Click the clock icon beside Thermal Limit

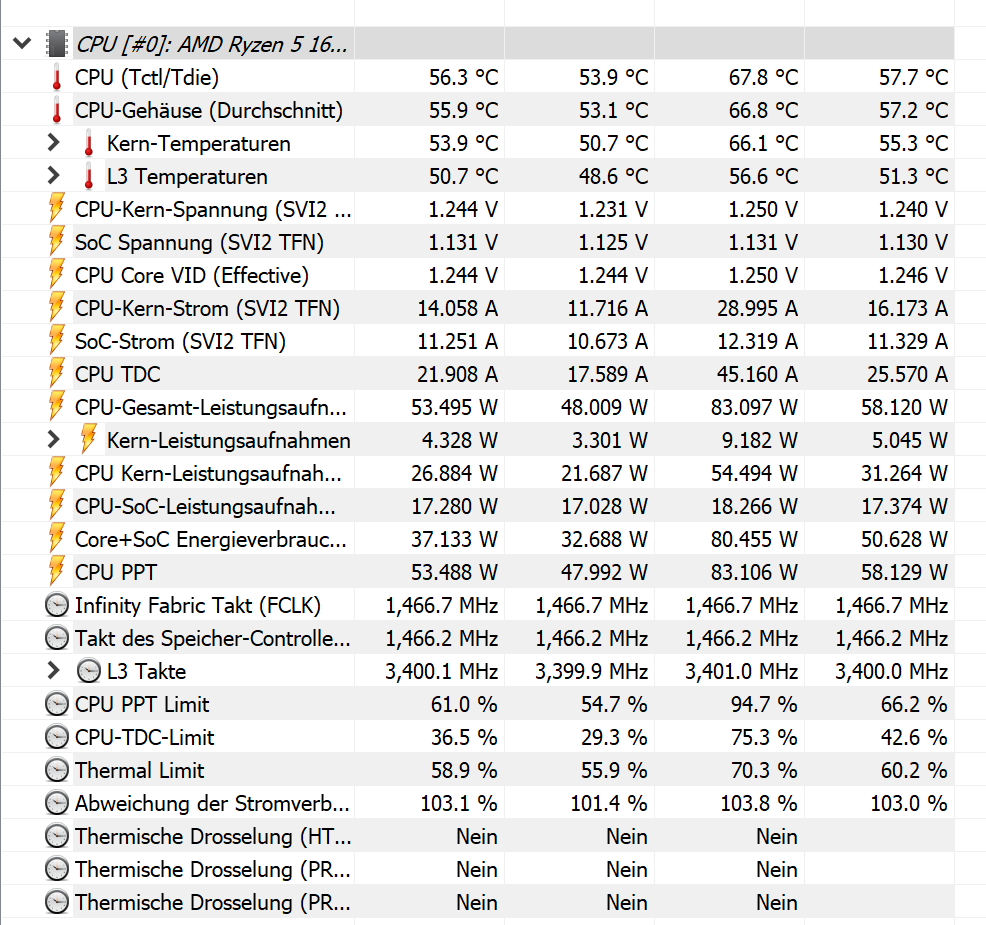click(57, 770)
